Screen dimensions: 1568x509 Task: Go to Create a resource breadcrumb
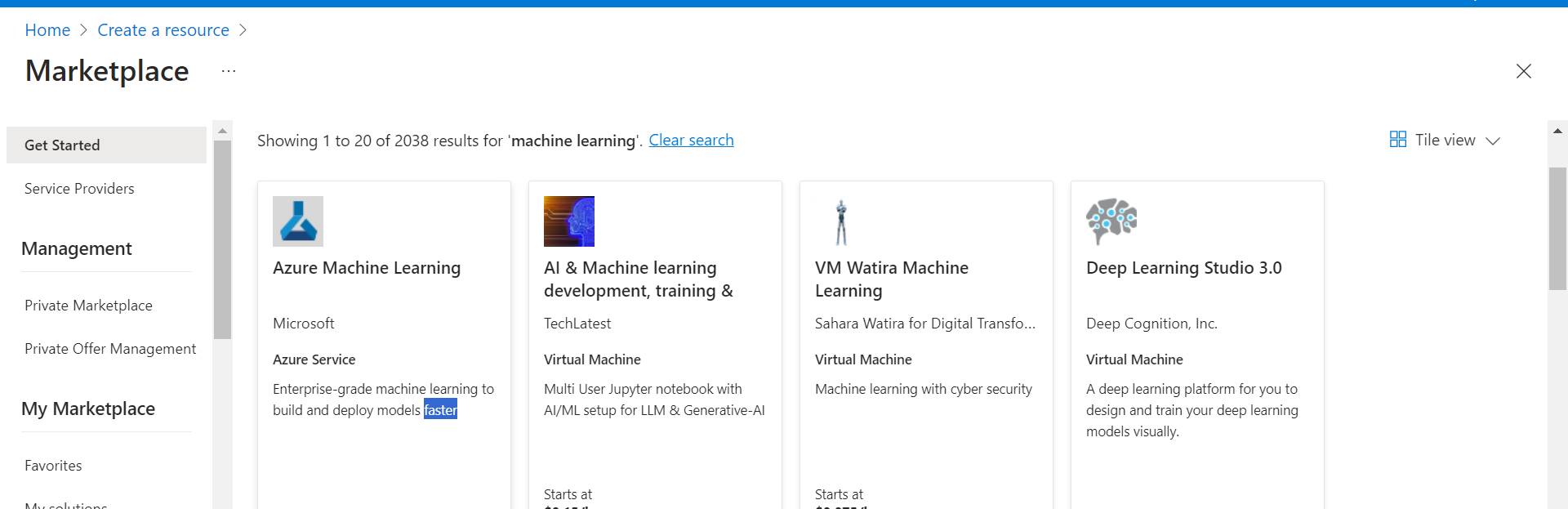(163, 30)
